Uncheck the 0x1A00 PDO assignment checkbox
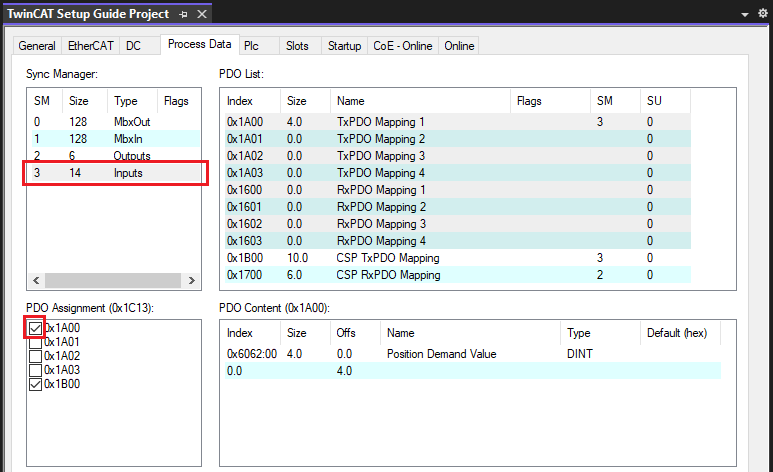773x472 pixels. pos(36,328)
